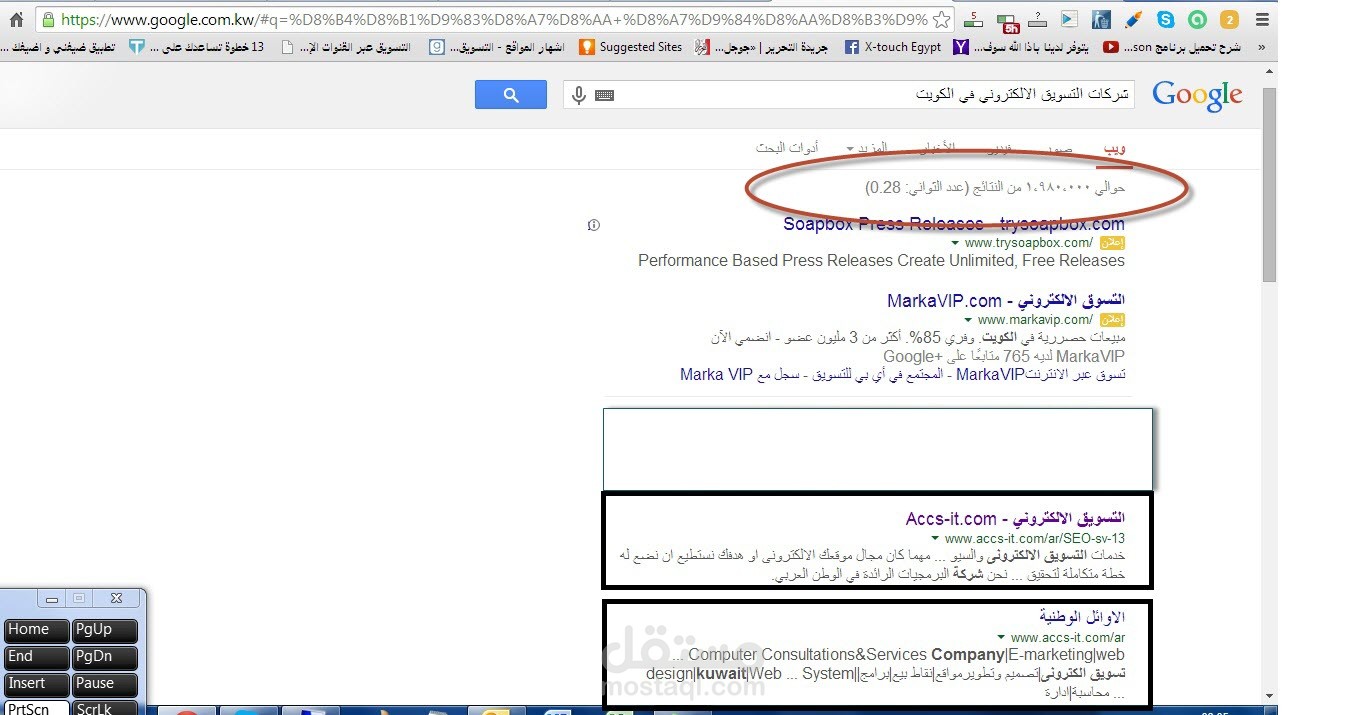Open the on-screen keyboard input tool
The image size is (1366, 715).
pos(604,95)
